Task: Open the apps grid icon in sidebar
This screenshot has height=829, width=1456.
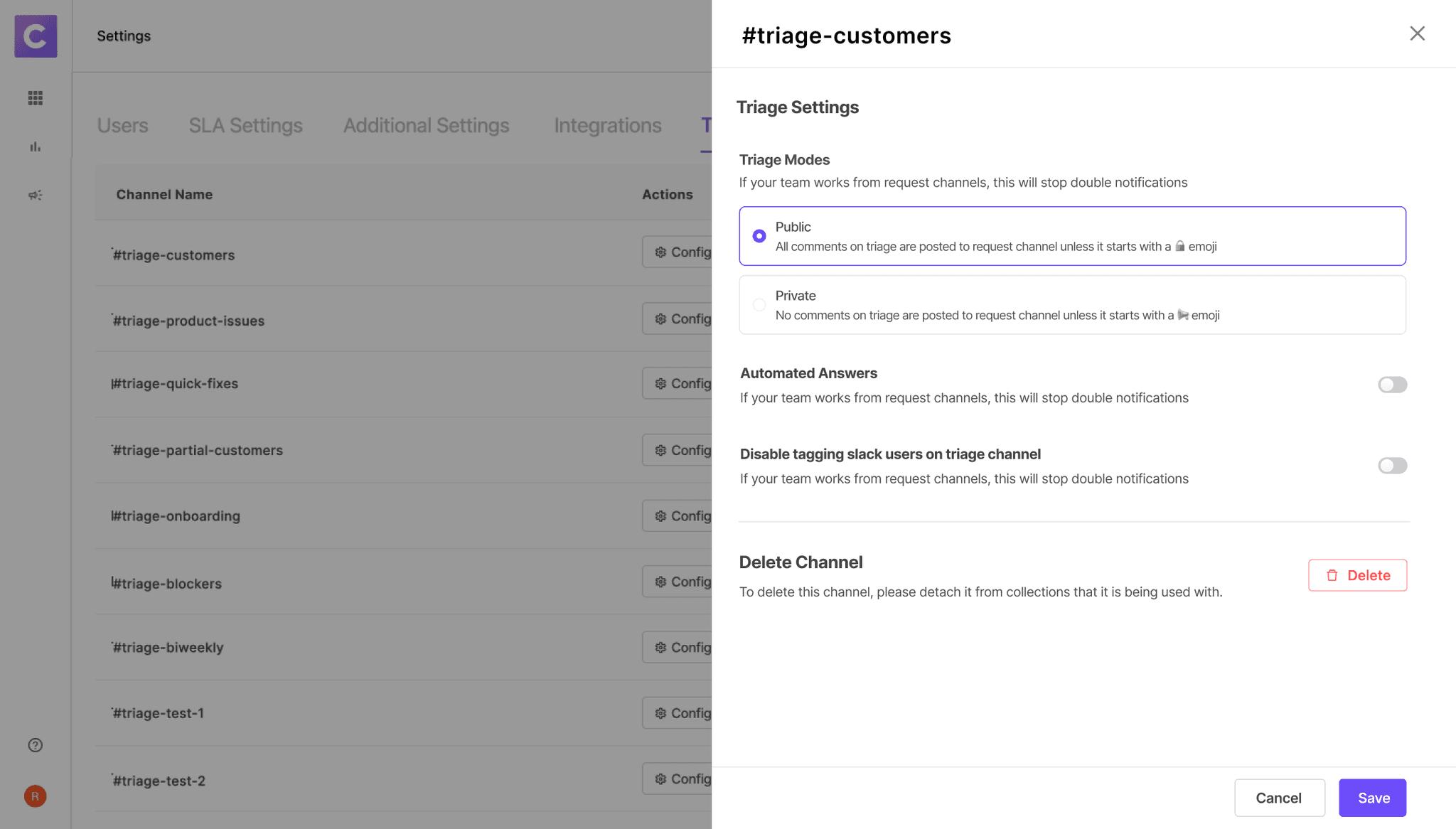Action: pyautogui.click(x=36, y=98)
